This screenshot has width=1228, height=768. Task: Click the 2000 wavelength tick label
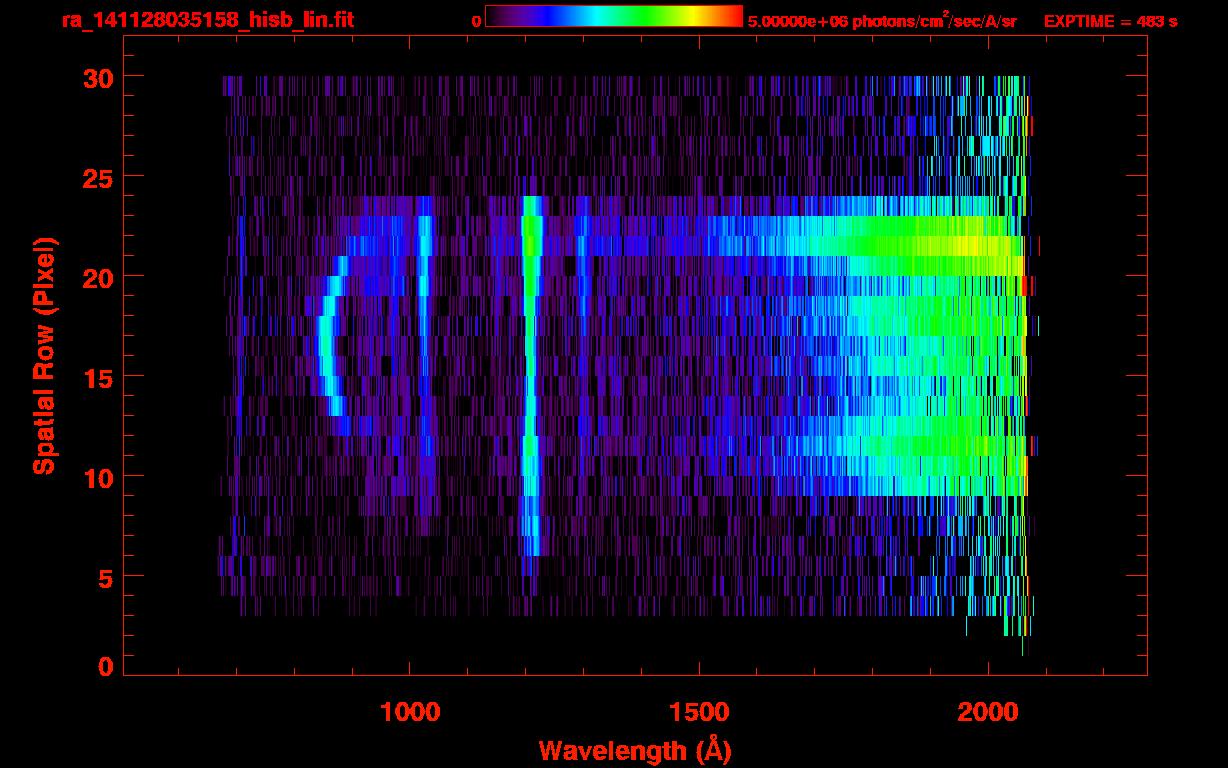(x=987, y=712)
